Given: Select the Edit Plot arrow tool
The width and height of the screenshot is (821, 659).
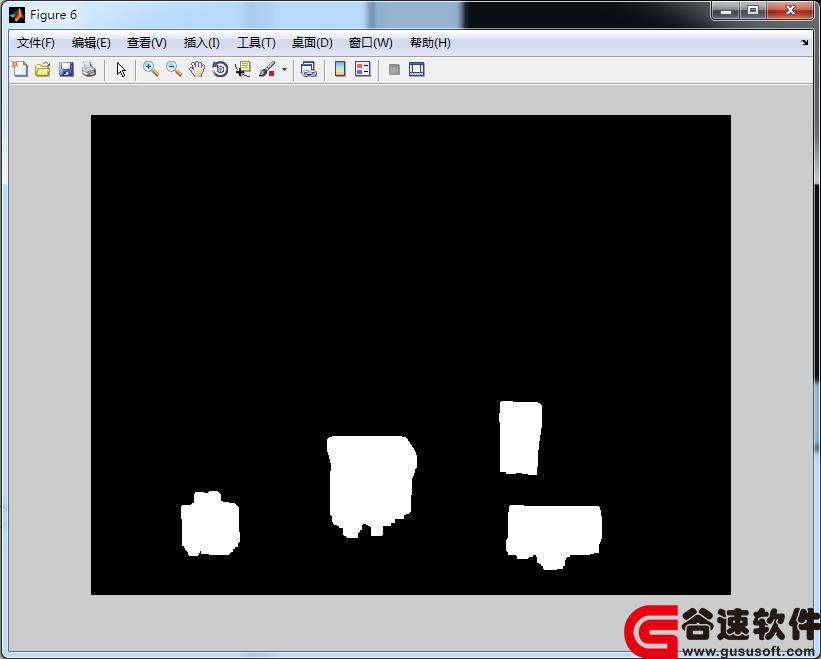Looking at the screenshot, I should (121, 70).
